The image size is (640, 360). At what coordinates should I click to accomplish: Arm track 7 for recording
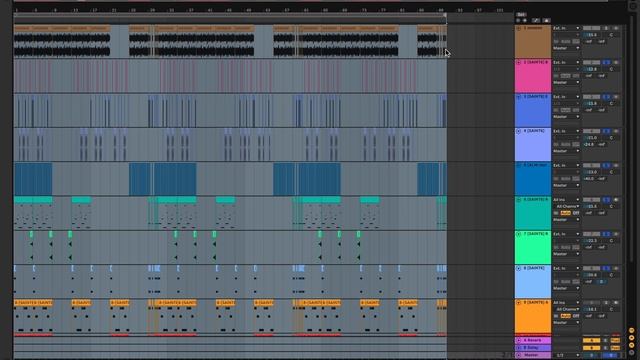pyautogui.click(x=616, y=234)
